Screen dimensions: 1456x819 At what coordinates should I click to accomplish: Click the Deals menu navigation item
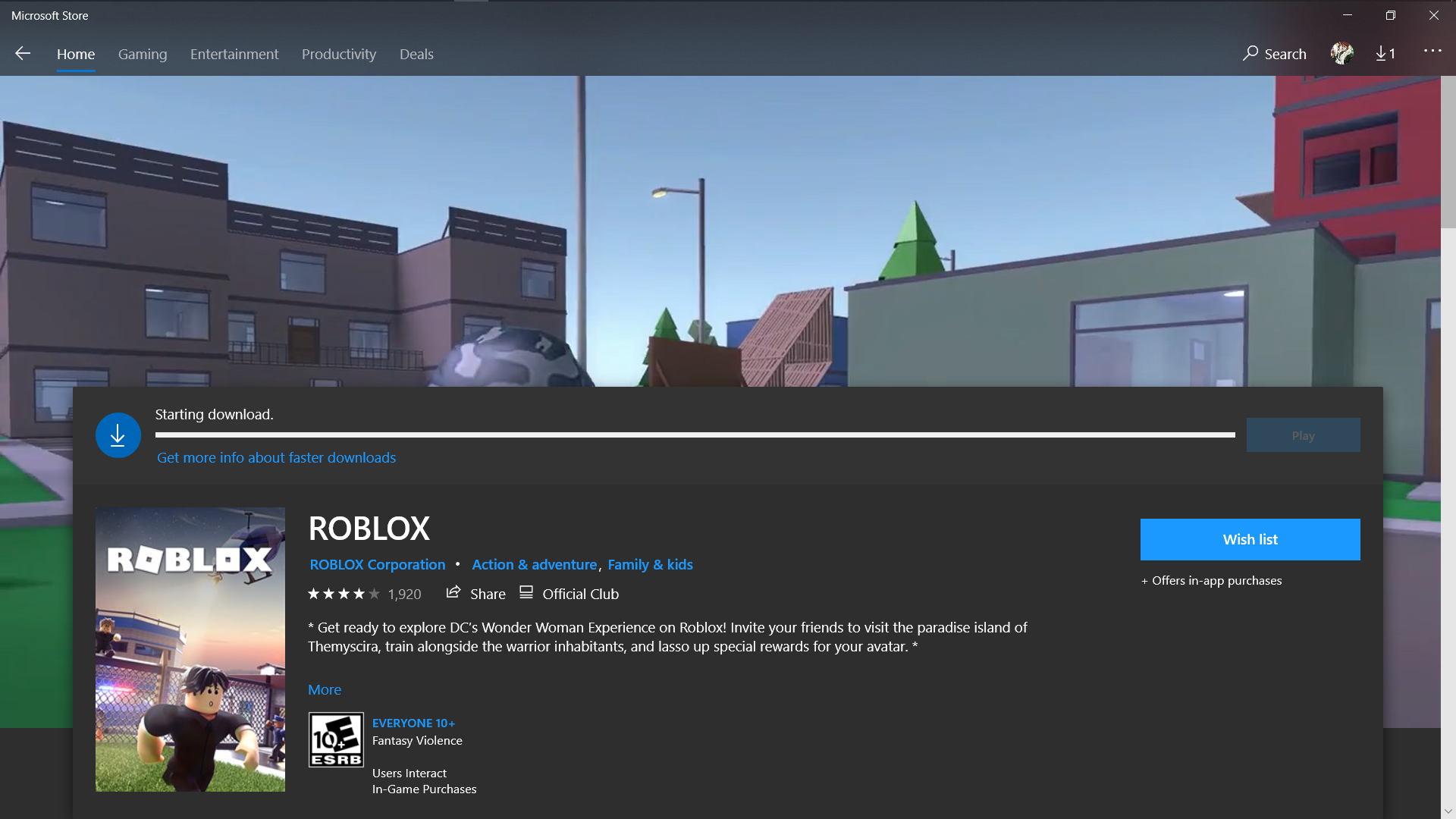pos(416,54)
